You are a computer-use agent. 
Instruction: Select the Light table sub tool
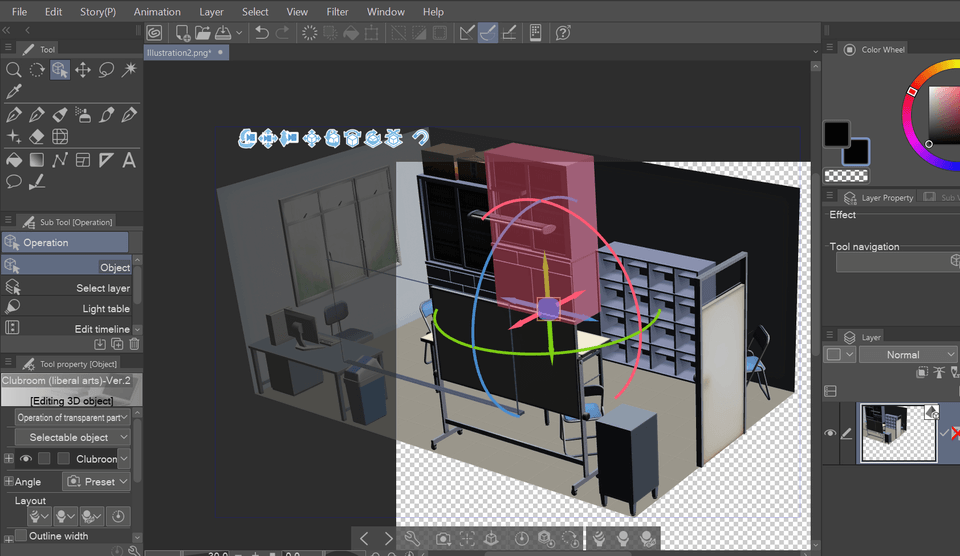point(66,308)
